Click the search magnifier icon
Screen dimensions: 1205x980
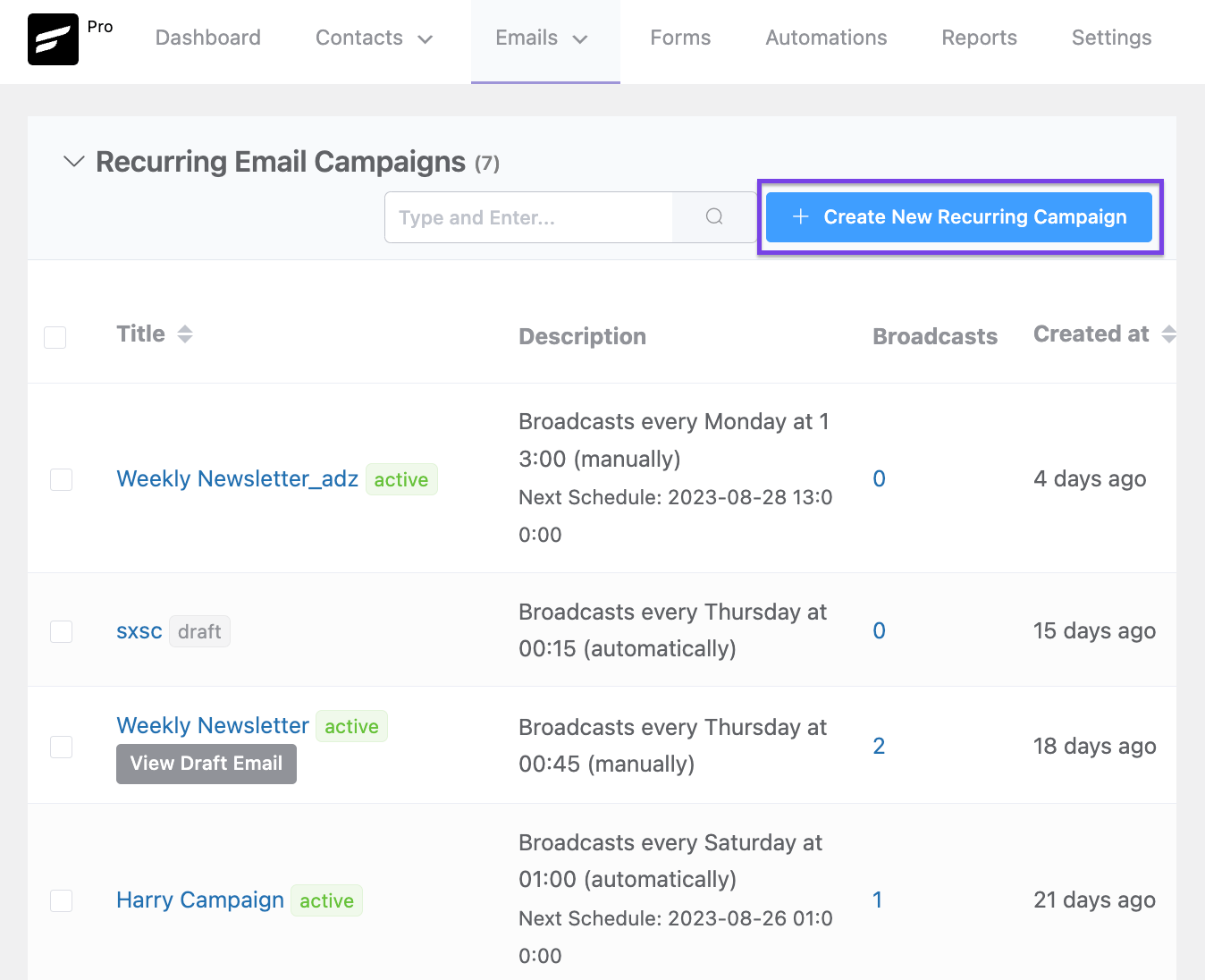tap(714, 216)
